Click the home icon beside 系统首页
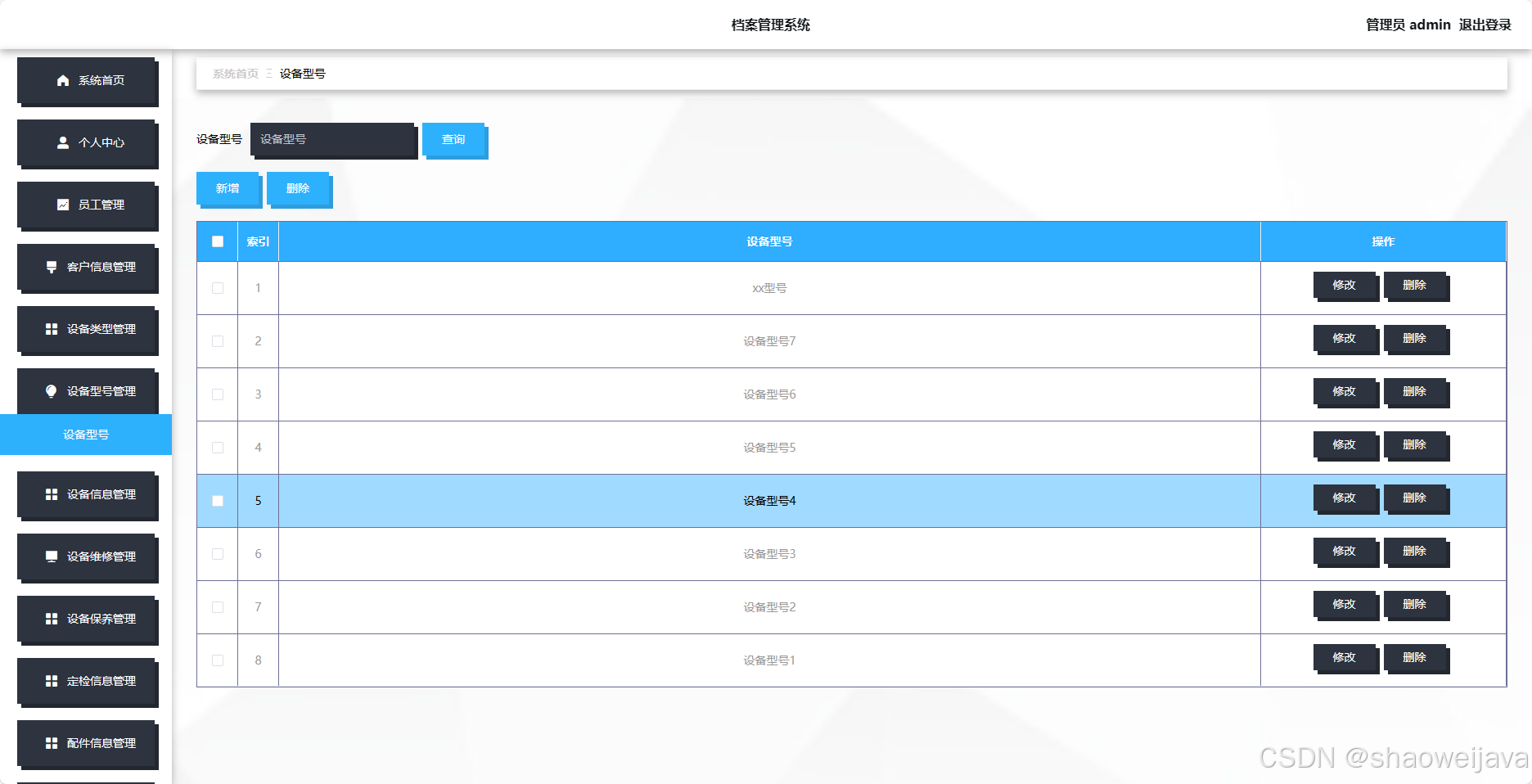1532x784 pixels. [x=63, y=80]
